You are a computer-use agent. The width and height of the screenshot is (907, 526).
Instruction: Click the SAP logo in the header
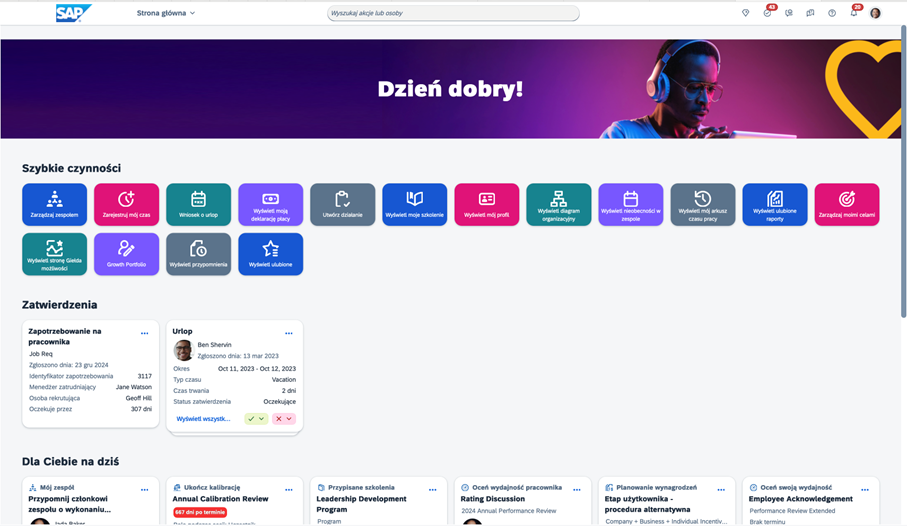tap(73, 13)
